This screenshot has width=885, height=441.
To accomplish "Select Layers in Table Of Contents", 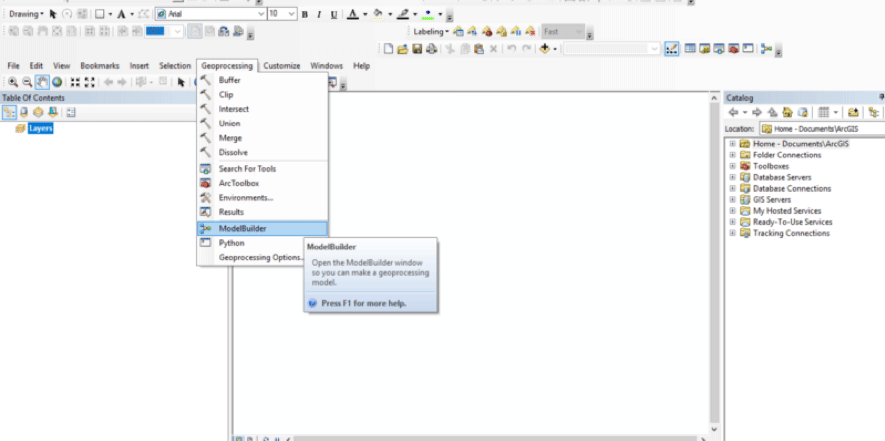I will click(41, 128).
